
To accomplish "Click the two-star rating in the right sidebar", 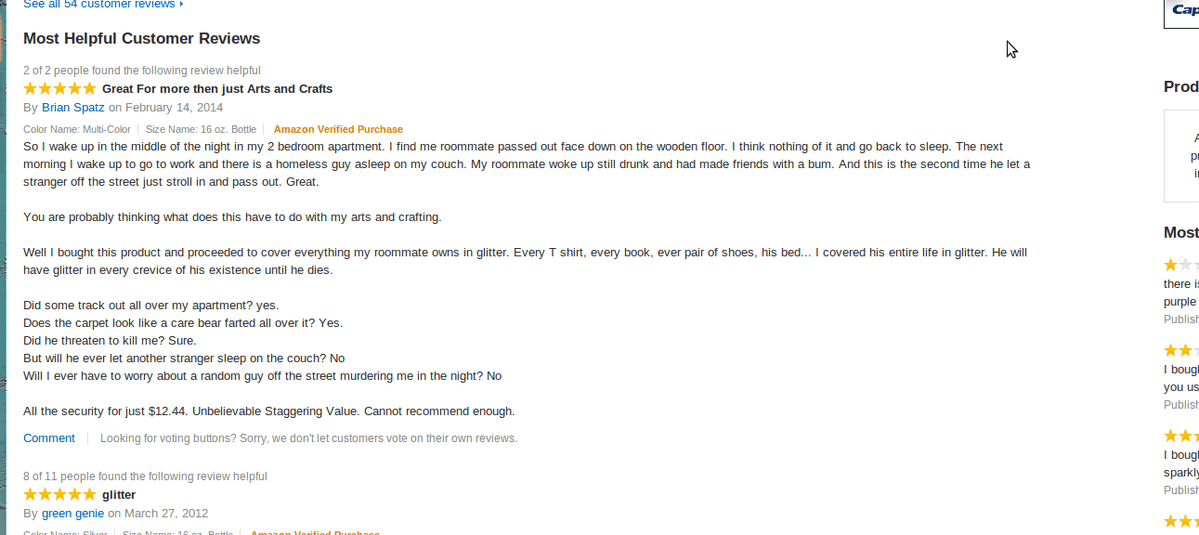I will (x=1181, y=351).
